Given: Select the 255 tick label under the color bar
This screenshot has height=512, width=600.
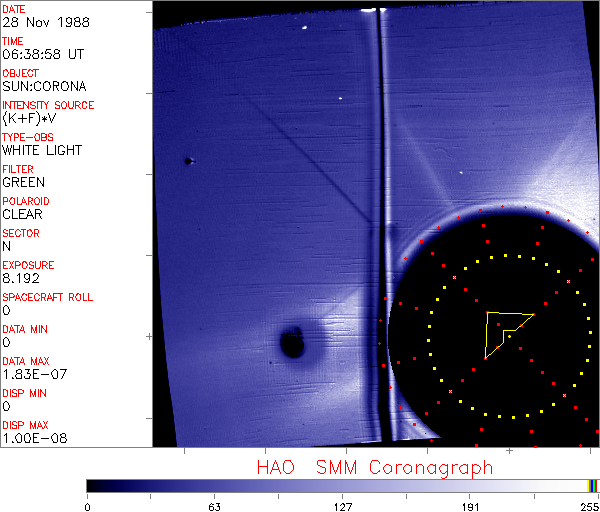Looking at the screenshot, I should point(589,506).
